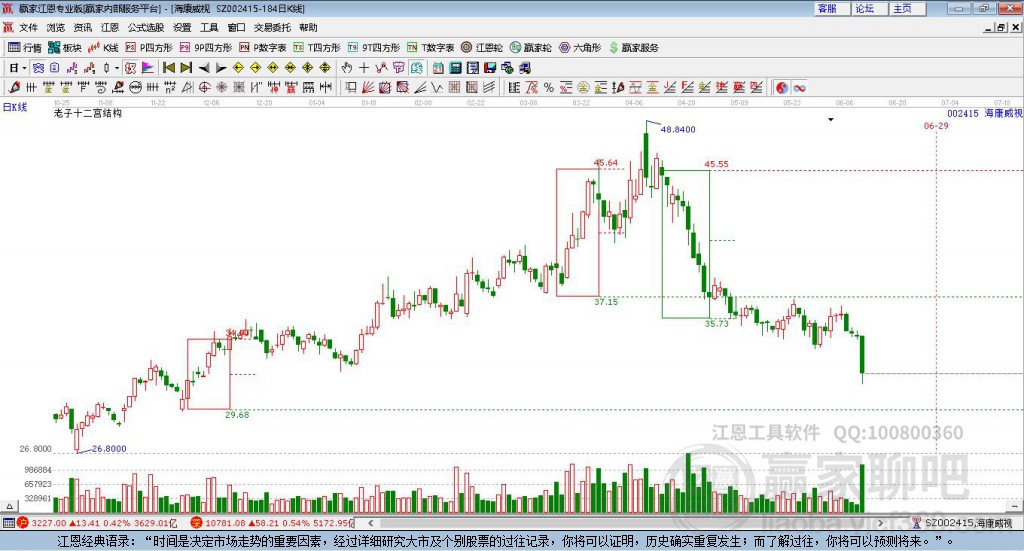Open the 工具 menu
This screenshot has height=551, width=1024.
coord(209,27)
